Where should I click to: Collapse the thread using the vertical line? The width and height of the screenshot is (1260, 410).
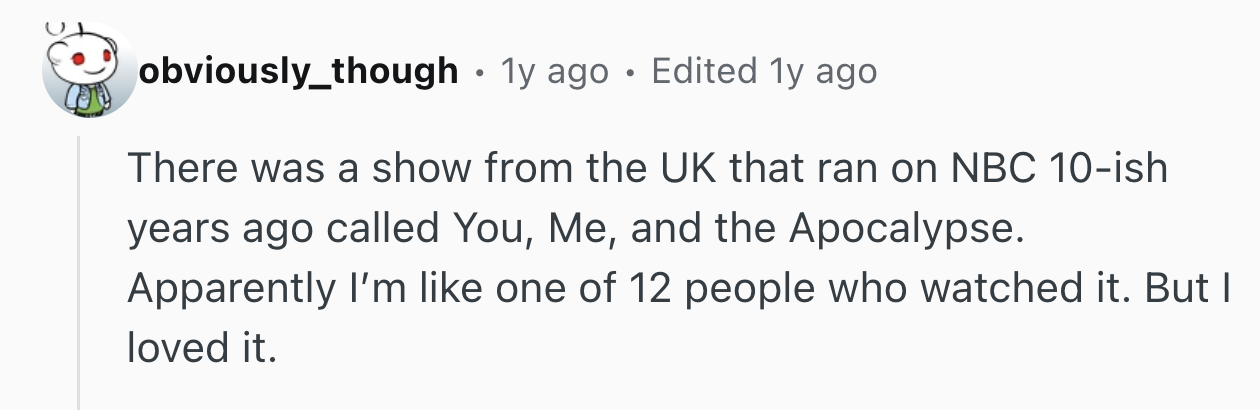tap(78, 270)
